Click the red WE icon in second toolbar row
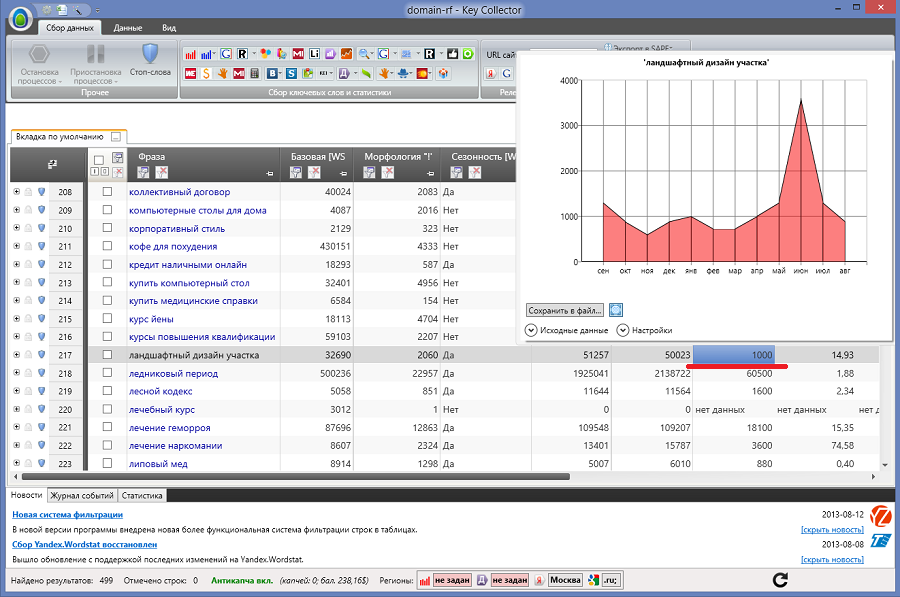The width and height of the screenshot is (900, 597). click(190, 73)
